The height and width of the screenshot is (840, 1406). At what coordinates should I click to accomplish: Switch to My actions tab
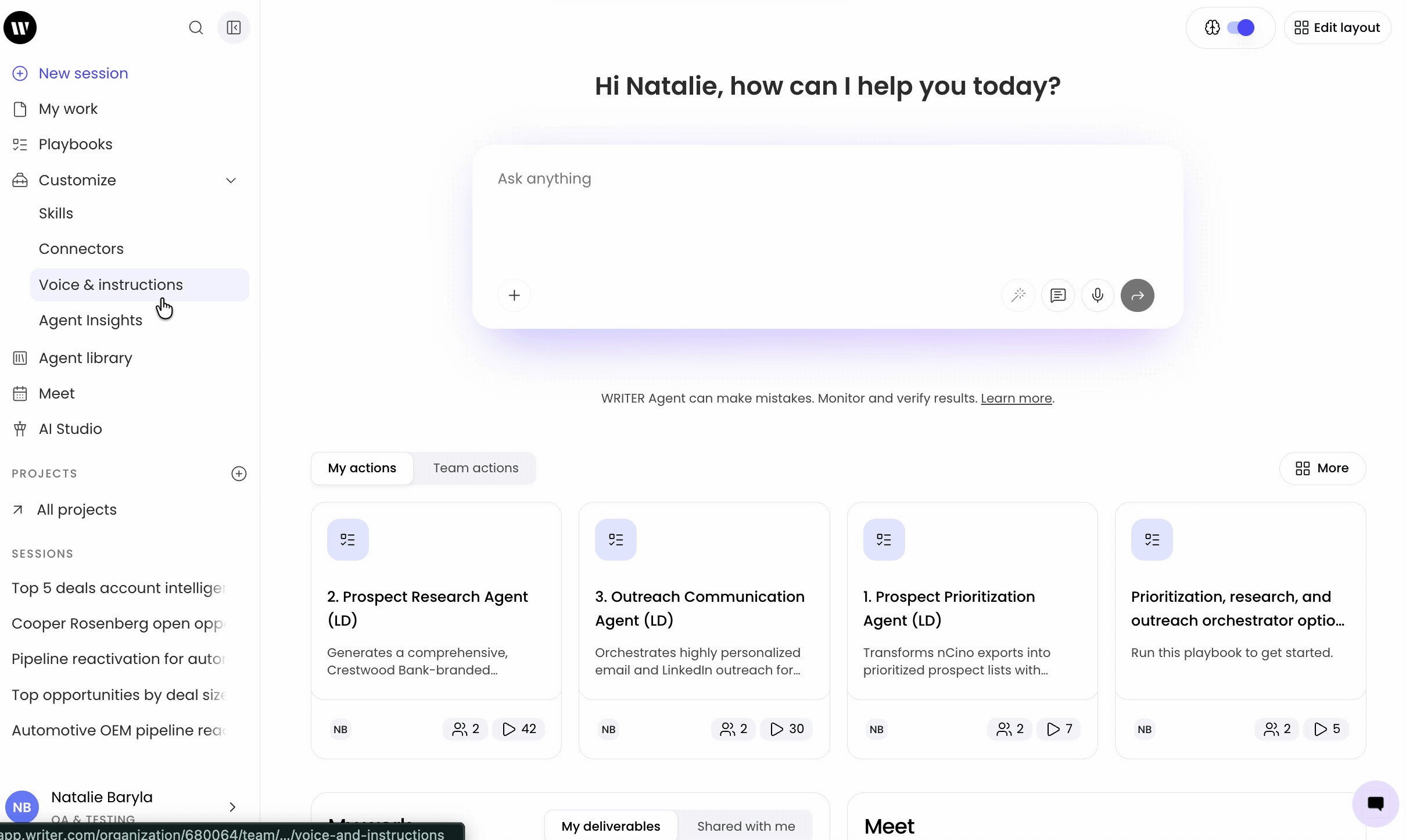tap(362, 468)
